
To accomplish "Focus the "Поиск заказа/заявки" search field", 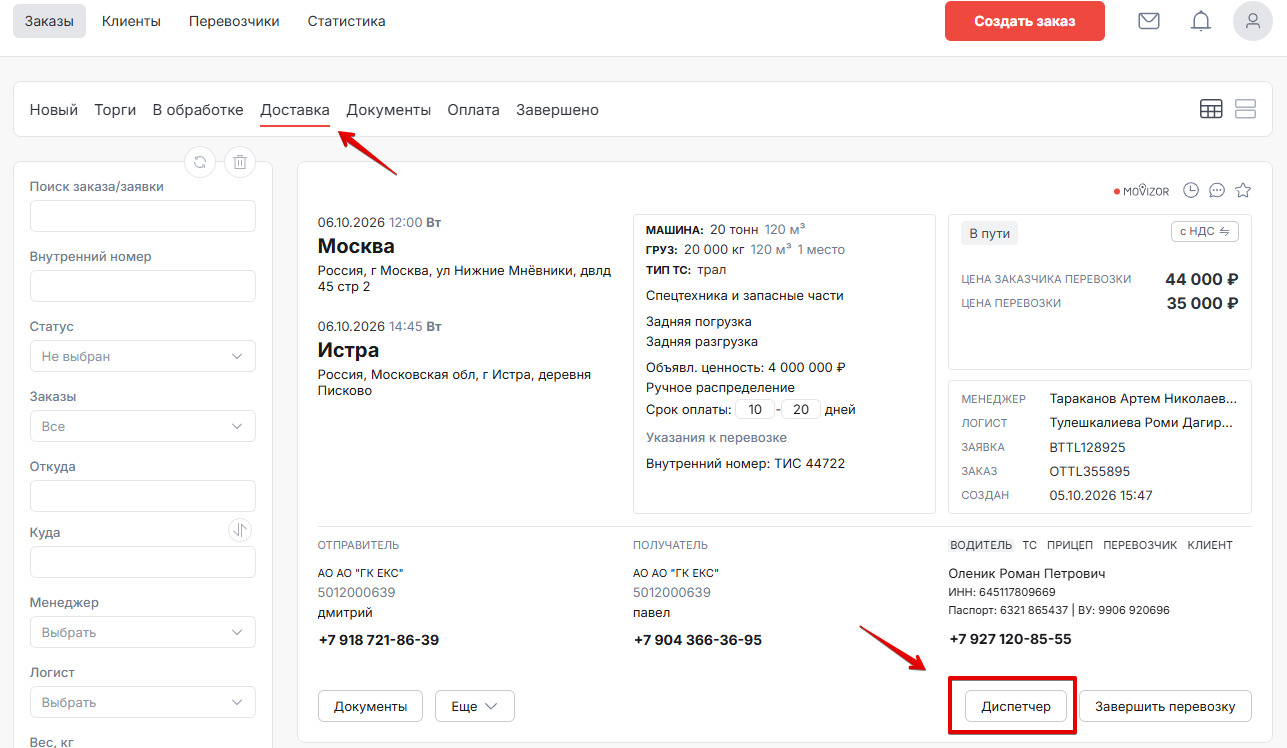I will [x=143, y=216].
